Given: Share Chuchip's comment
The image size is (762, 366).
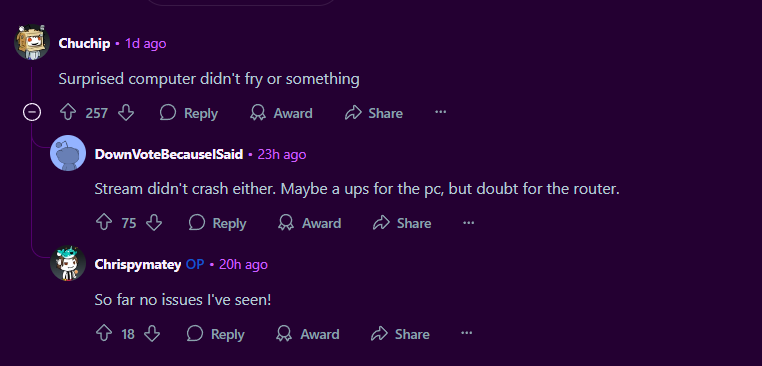Looking at the screenshot, I should [374, 113].
